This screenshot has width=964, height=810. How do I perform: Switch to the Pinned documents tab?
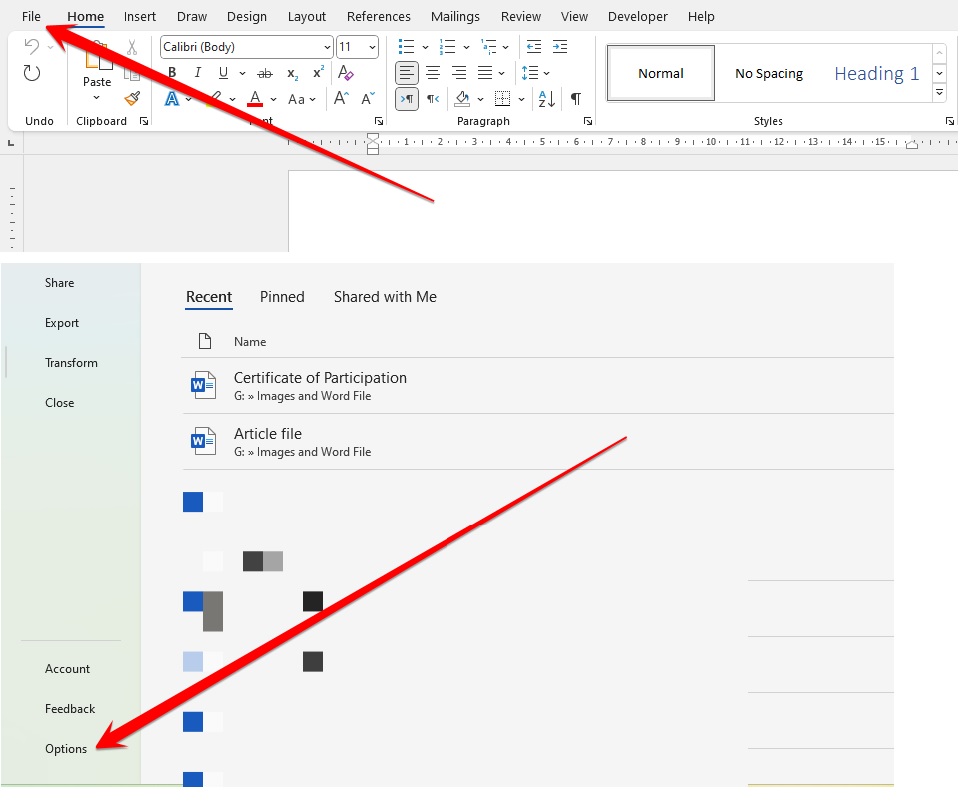pyautogui.click(x=282, y=297)
